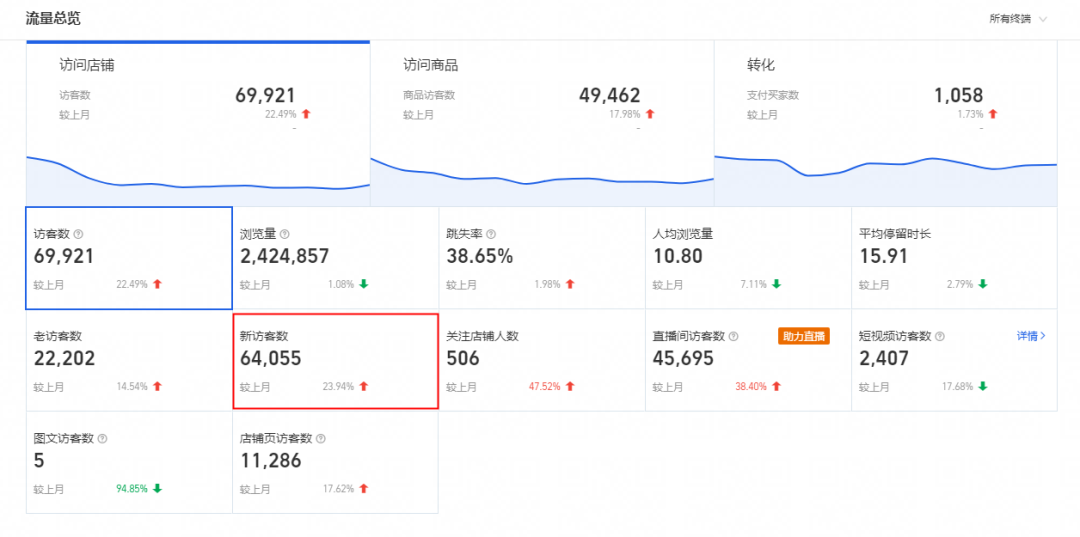Click the orange 助力直播 button
The height and width of the screenshot is (537, 1080).
[x=803, y=336]
